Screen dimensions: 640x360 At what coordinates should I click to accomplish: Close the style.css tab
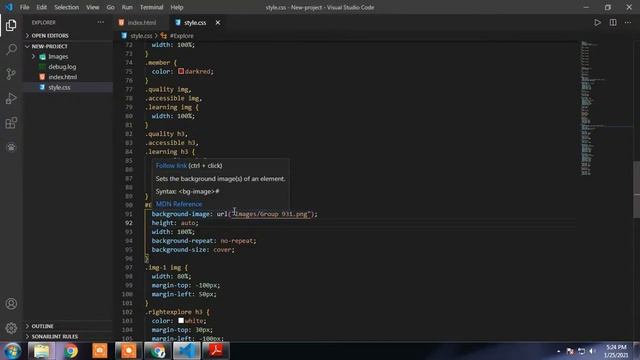click(218, 23)
